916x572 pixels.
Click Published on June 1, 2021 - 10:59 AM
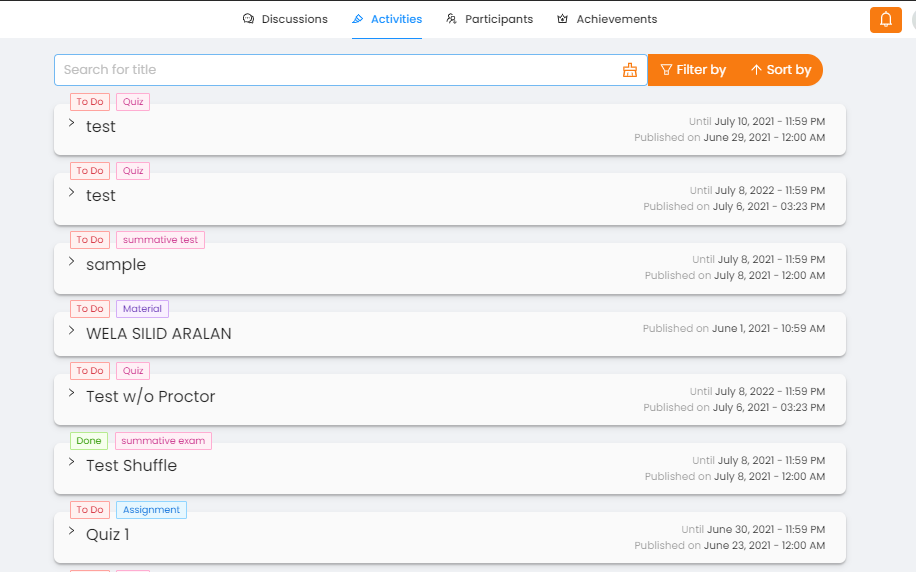(734, 328)
